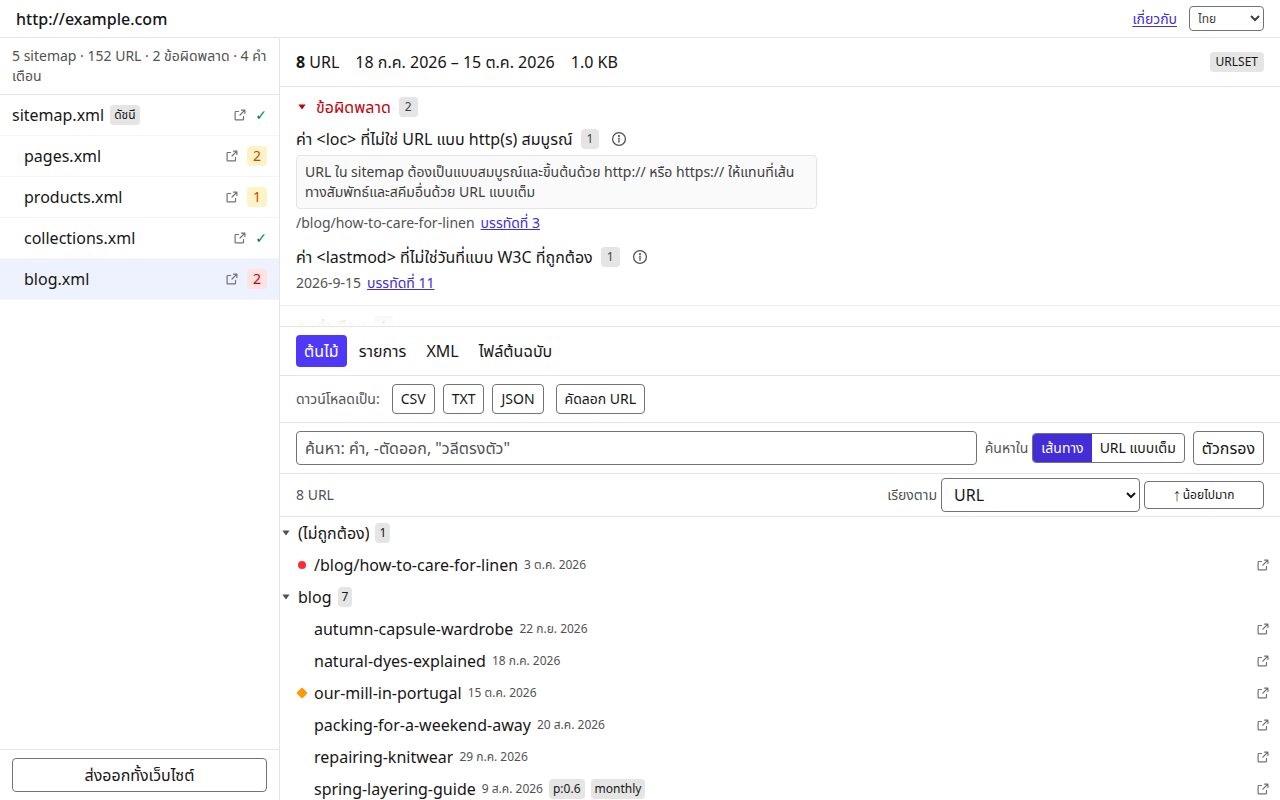Open natural-dyes-explained external link icon
The height and width of the screenshot is (800, 1280).
pos(1262,661)
